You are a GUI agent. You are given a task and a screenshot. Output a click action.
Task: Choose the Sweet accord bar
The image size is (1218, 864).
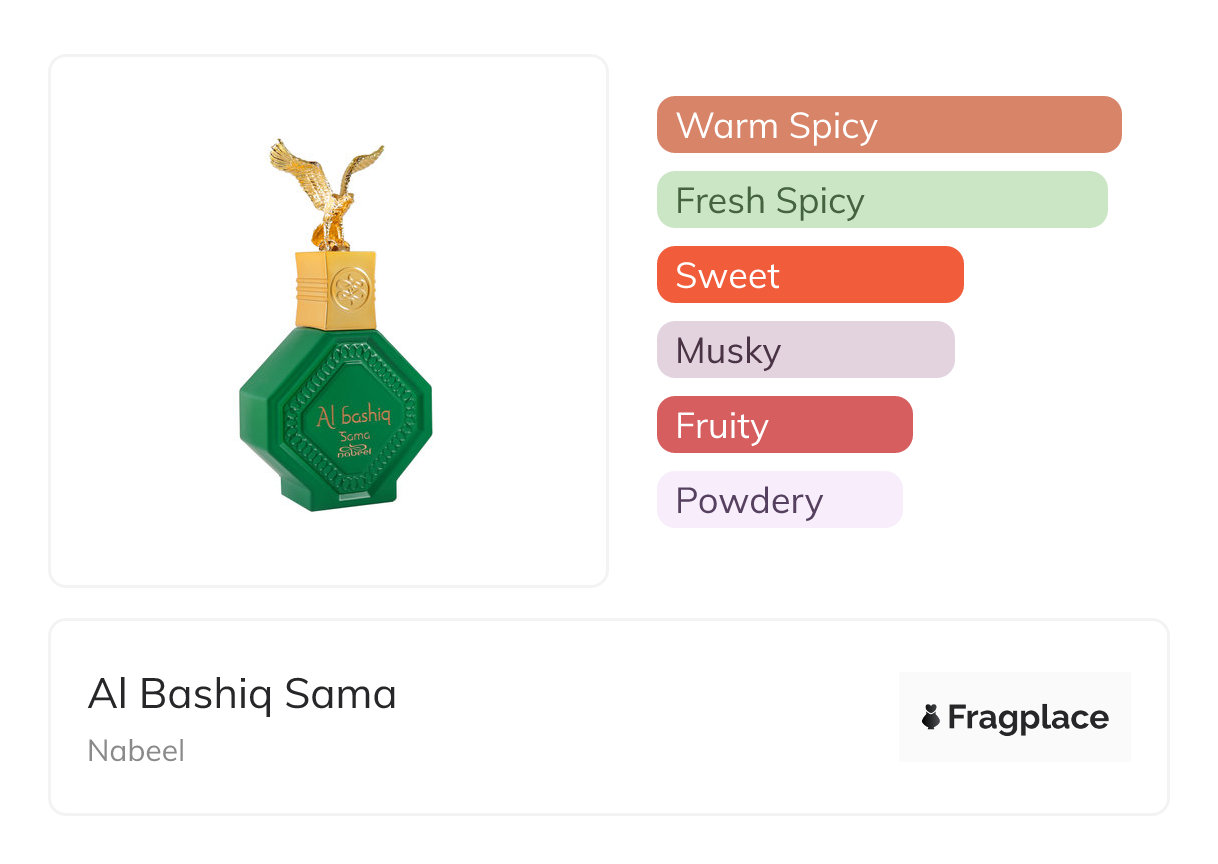click(x=809, y=275)
